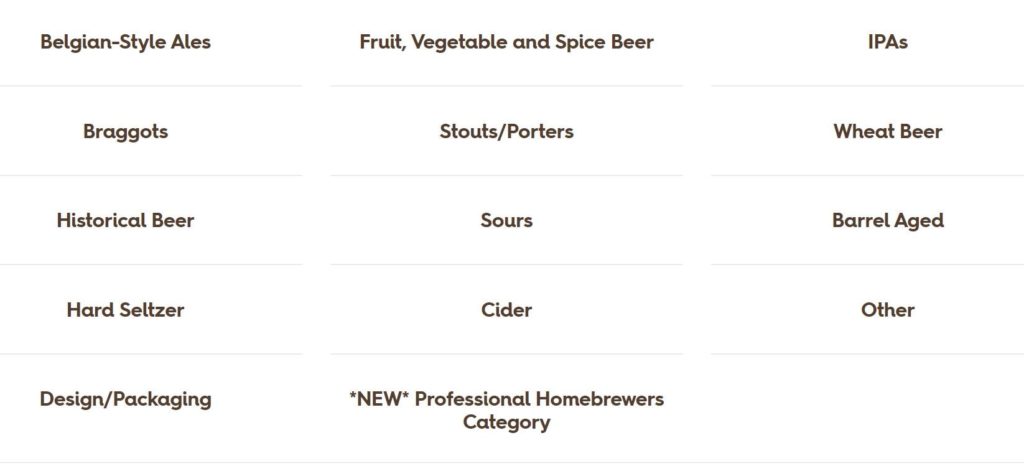
Task: Open the Belgian-Style Ales category
Action: tap(125, 42)
